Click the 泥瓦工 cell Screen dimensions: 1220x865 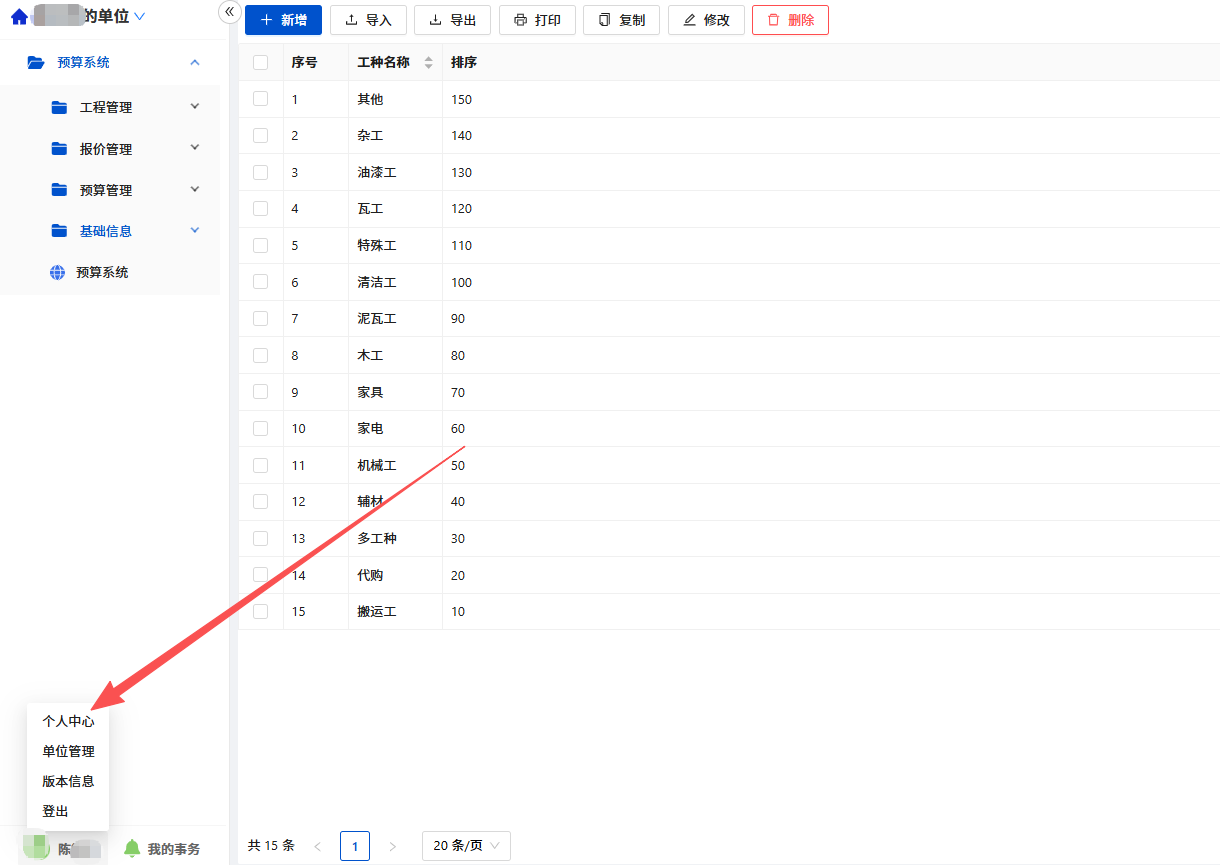point(377,318)
